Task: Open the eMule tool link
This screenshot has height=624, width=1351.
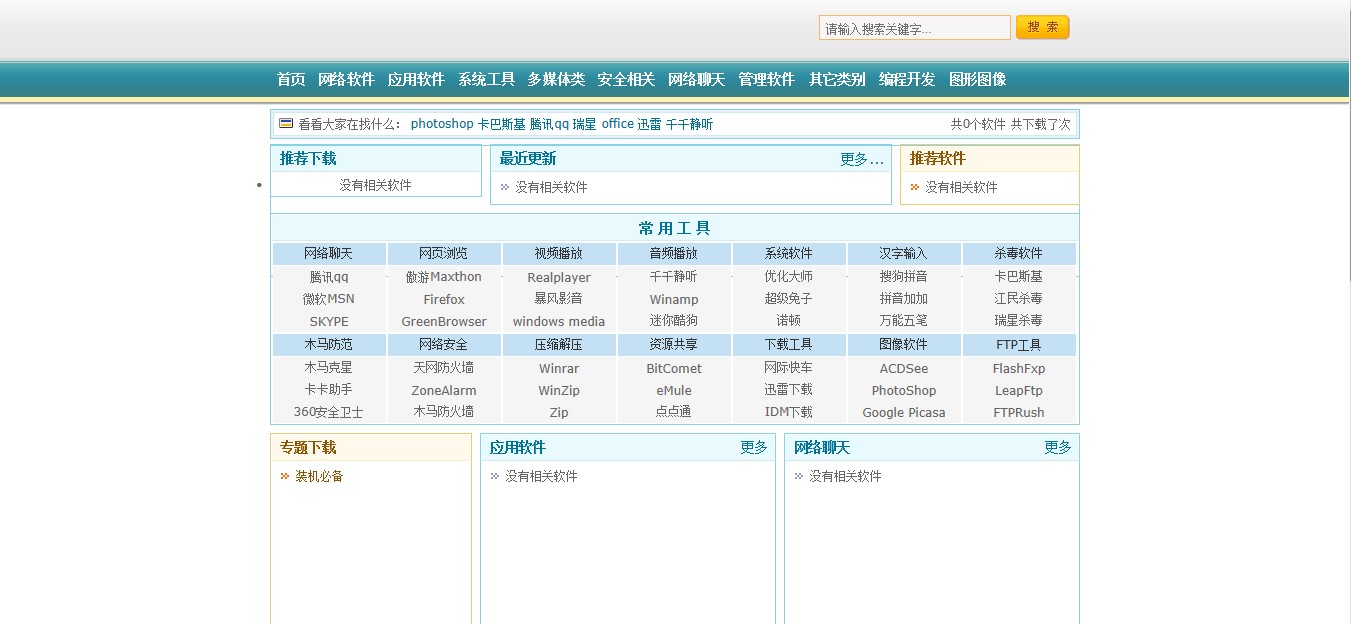Action: pyautogui.click(x=674, y=390)
